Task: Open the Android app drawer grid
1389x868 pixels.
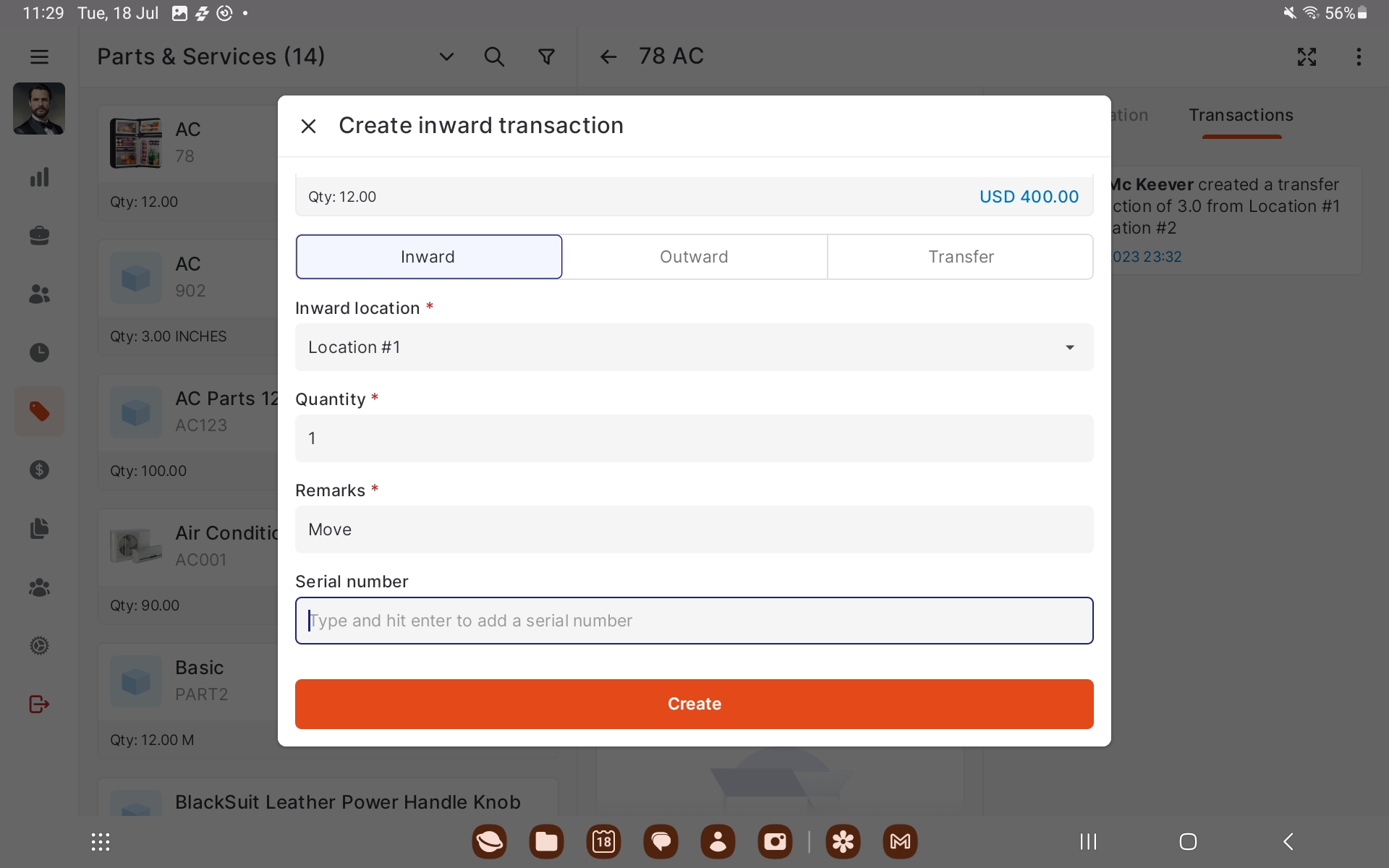Action: pos(101,841)
